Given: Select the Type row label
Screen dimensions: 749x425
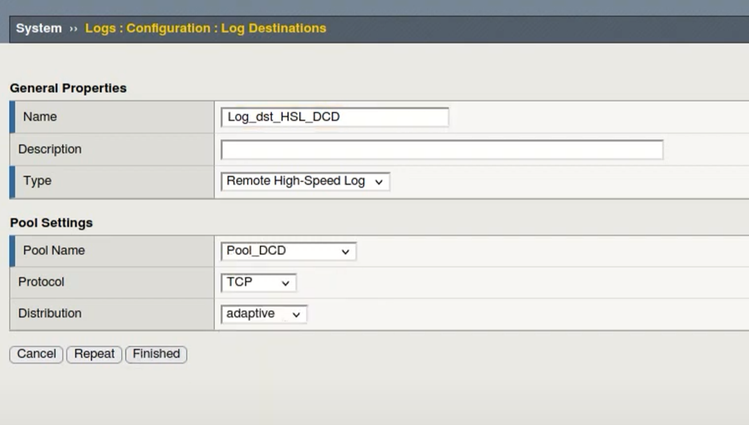Looking at the screenshot, I should tap(37, 181).
